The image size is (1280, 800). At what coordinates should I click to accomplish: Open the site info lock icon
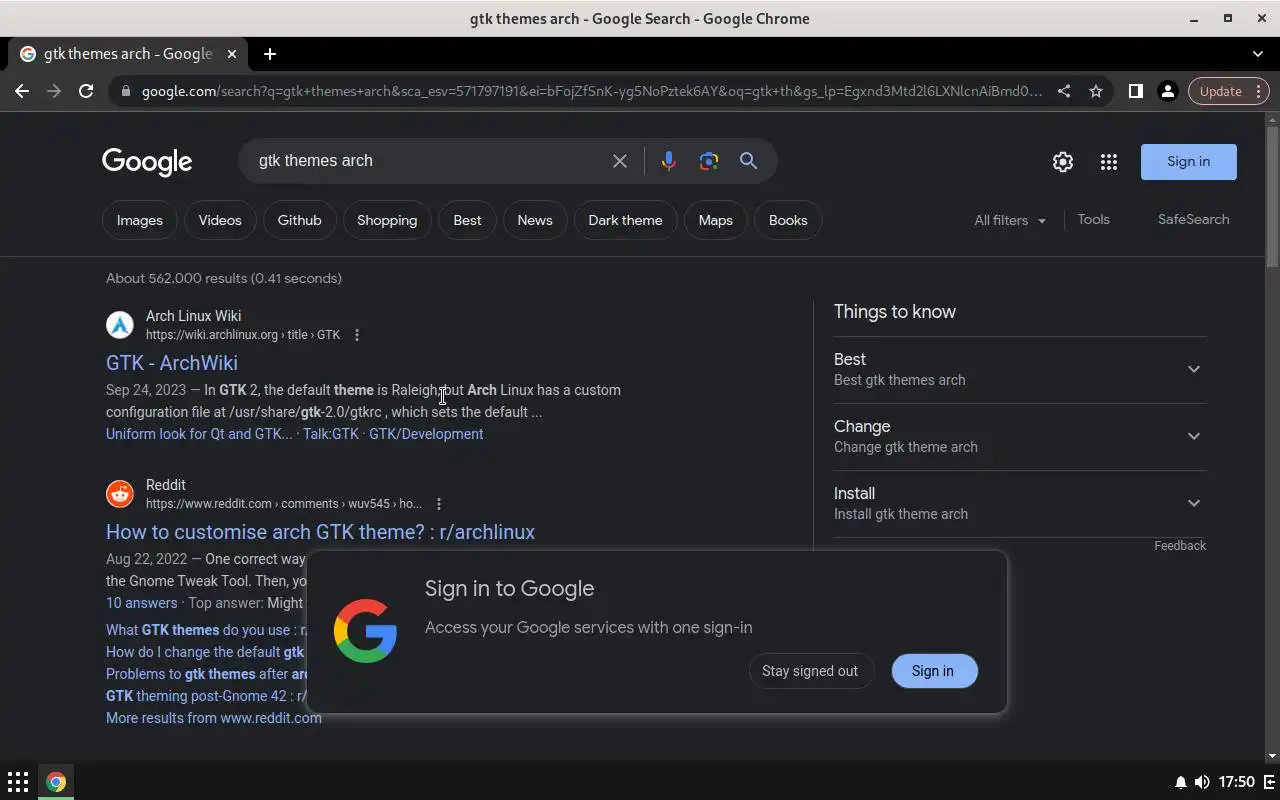(125, 91)
